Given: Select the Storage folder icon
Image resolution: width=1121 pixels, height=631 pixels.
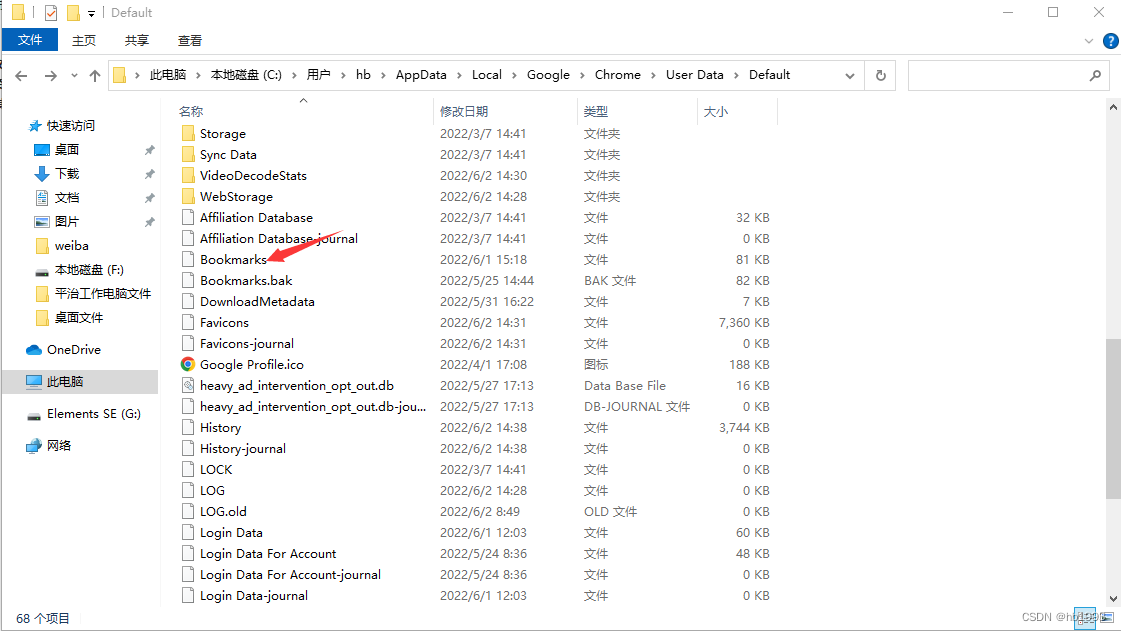Looking at the screenshot, I should [x=188, y=134].
